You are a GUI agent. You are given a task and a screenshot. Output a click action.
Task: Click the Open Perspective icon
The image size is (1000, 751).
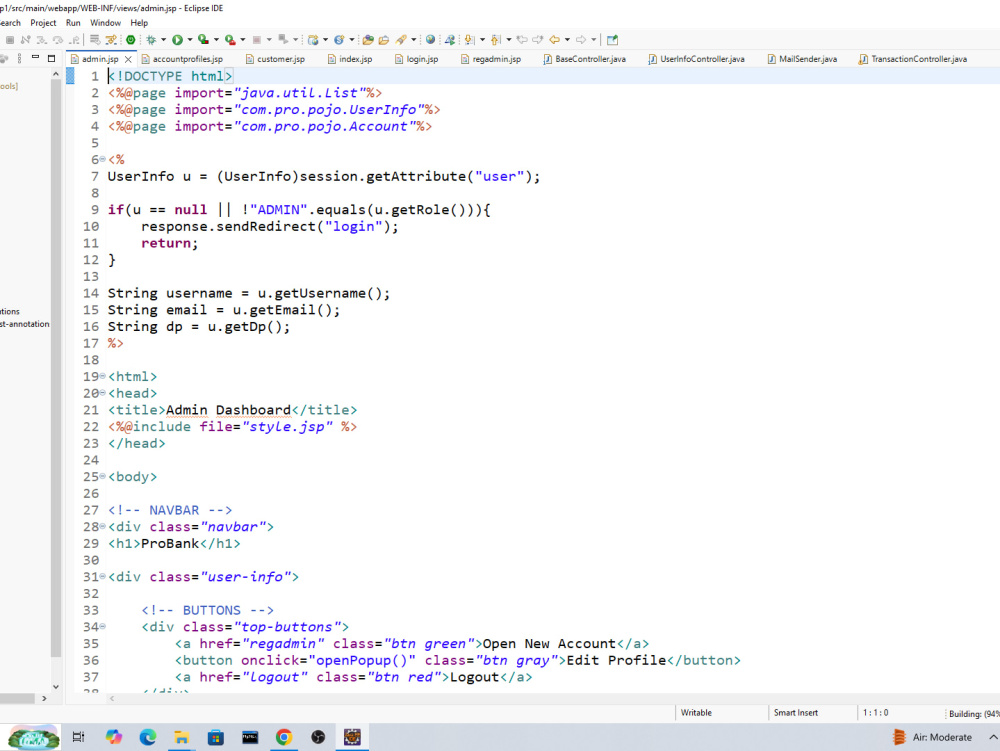(612, 40)
